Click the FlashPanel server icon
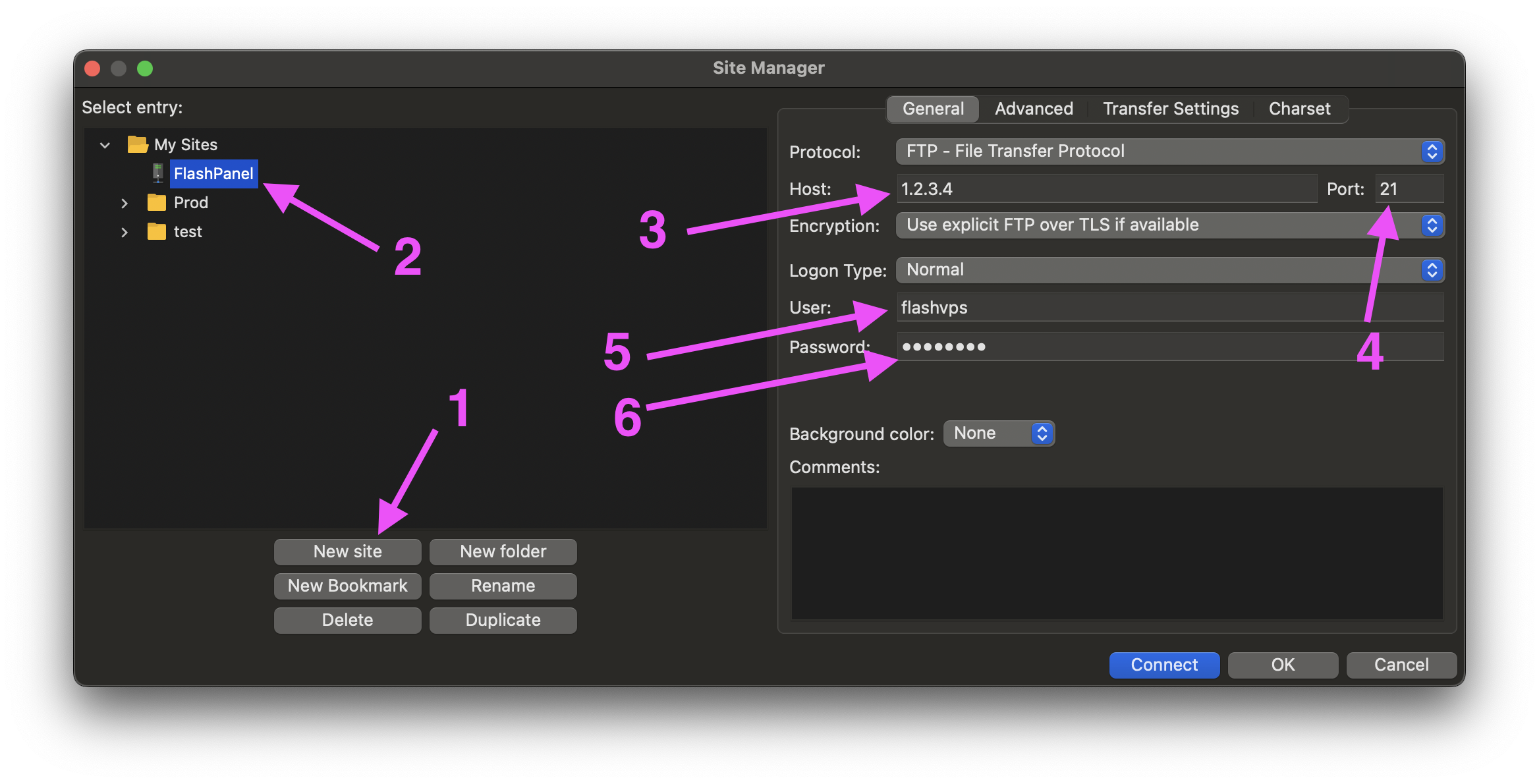The height and width of the screenshot is (784, 1539). pos(157,173)
